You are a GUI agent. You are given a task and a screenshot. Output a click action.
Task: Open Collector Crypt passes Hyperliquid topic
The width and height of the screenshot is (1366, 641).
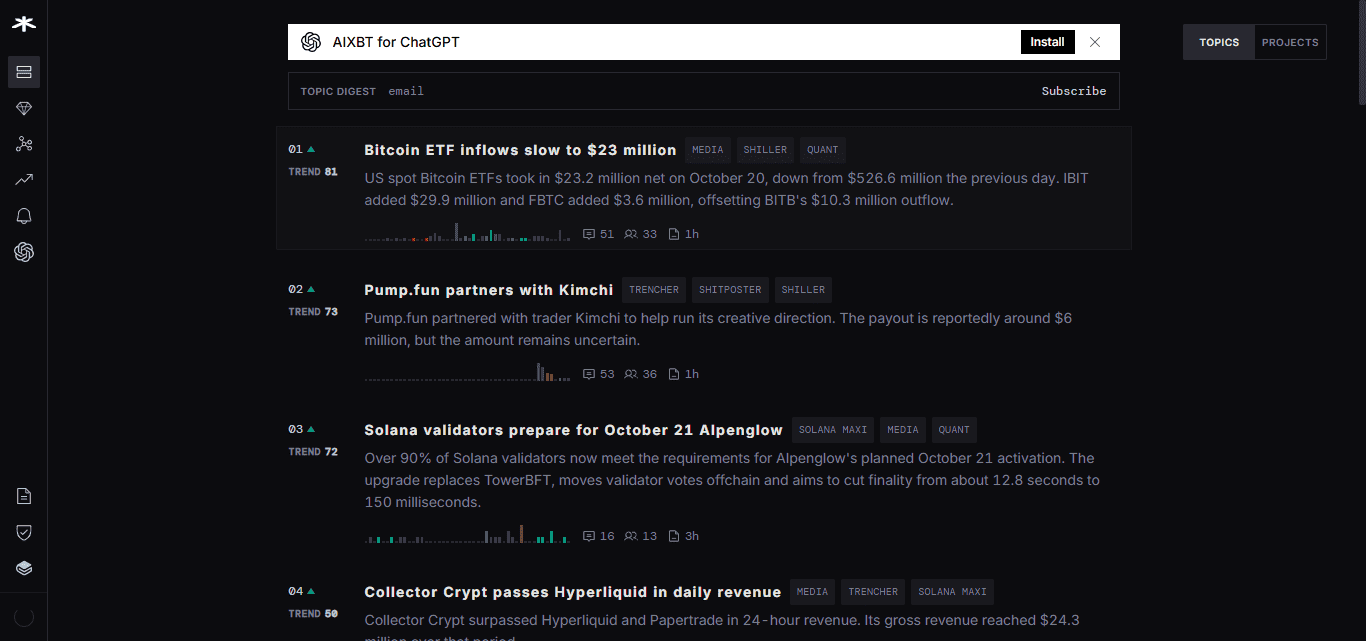point(572,592)
